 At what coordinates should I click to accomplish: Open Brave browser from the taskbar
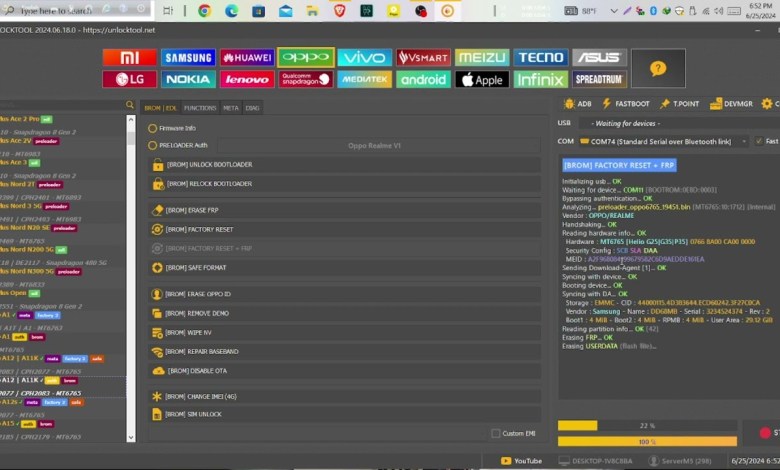[x=339, y=10]
